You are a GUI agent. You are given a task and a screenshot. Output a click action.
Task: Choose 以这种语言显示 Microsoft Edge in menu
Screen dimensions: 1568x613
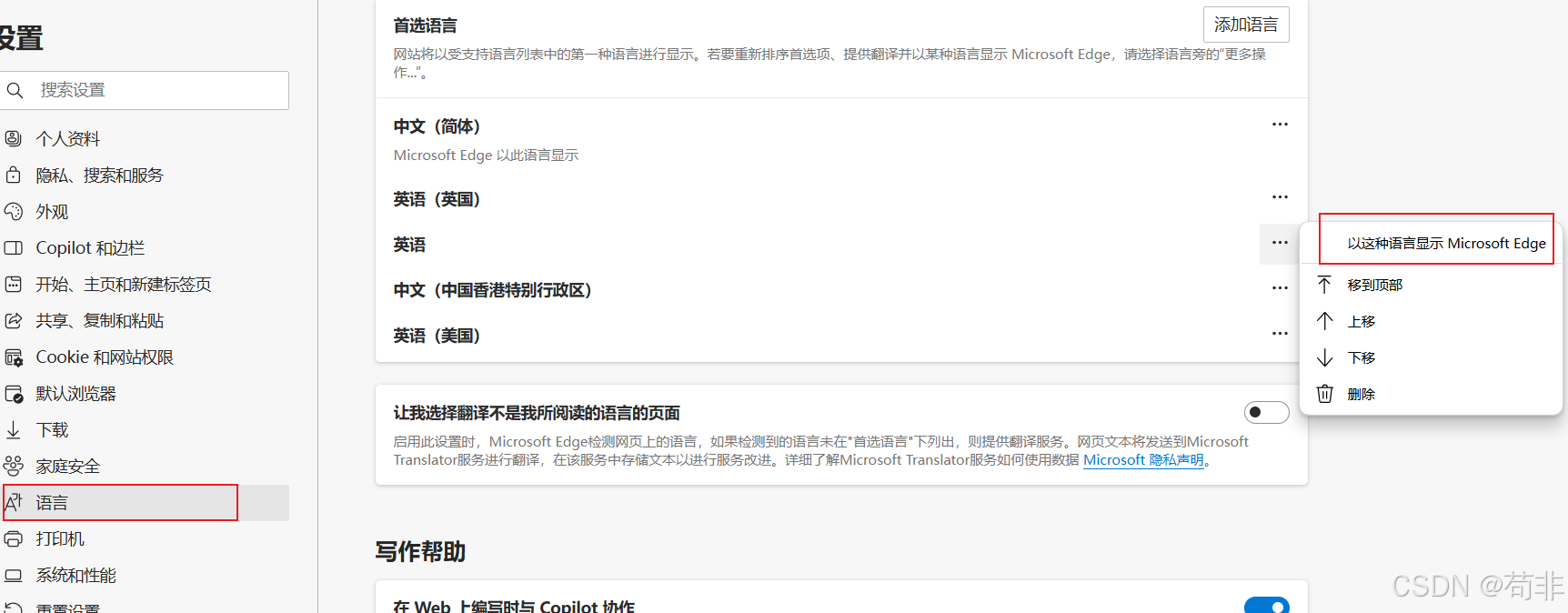coord(1432,243)
